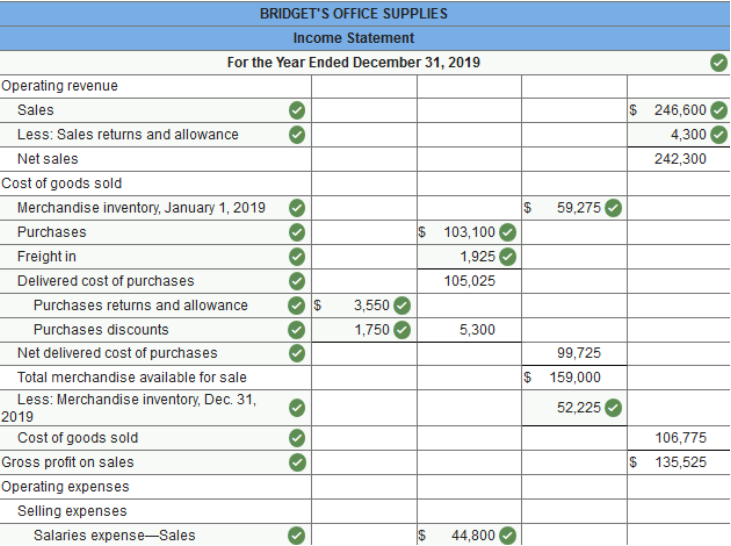731x546 pixels.
Task: Click check icon next to 3,550 amount
Action: coord(402,305)
